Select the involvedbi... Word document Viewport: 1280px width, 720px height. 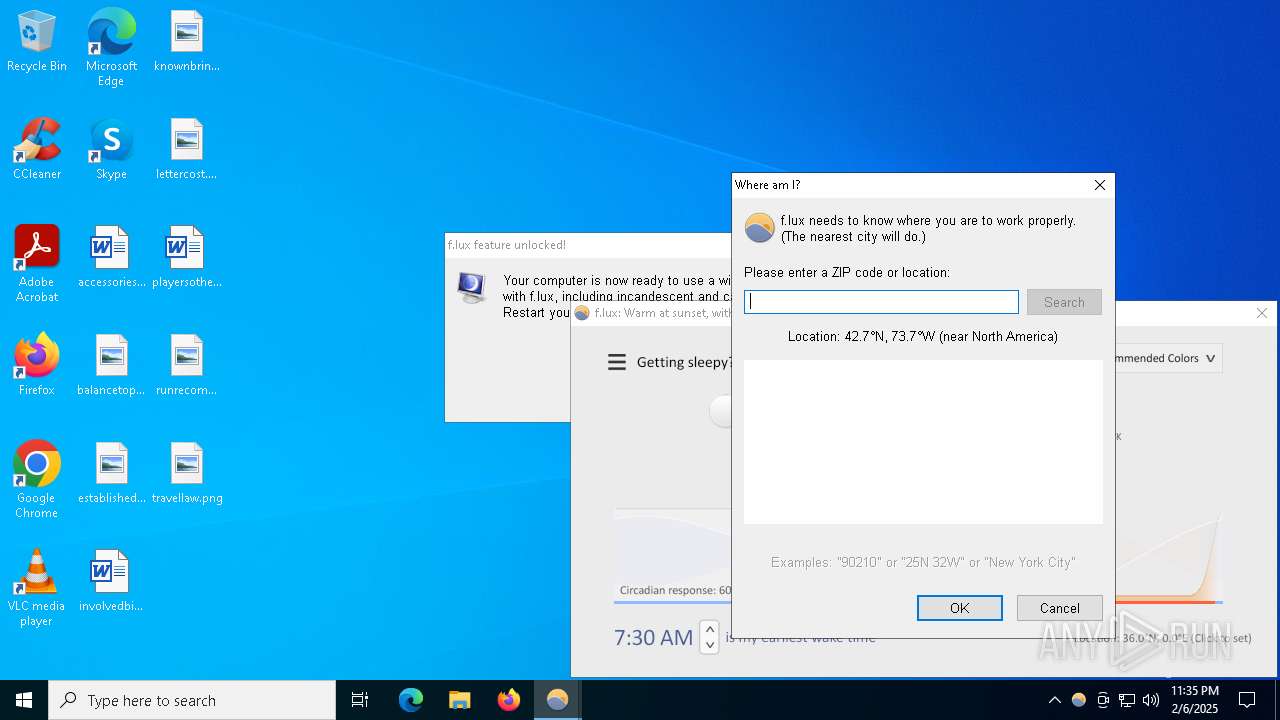(x=111, y=582)
